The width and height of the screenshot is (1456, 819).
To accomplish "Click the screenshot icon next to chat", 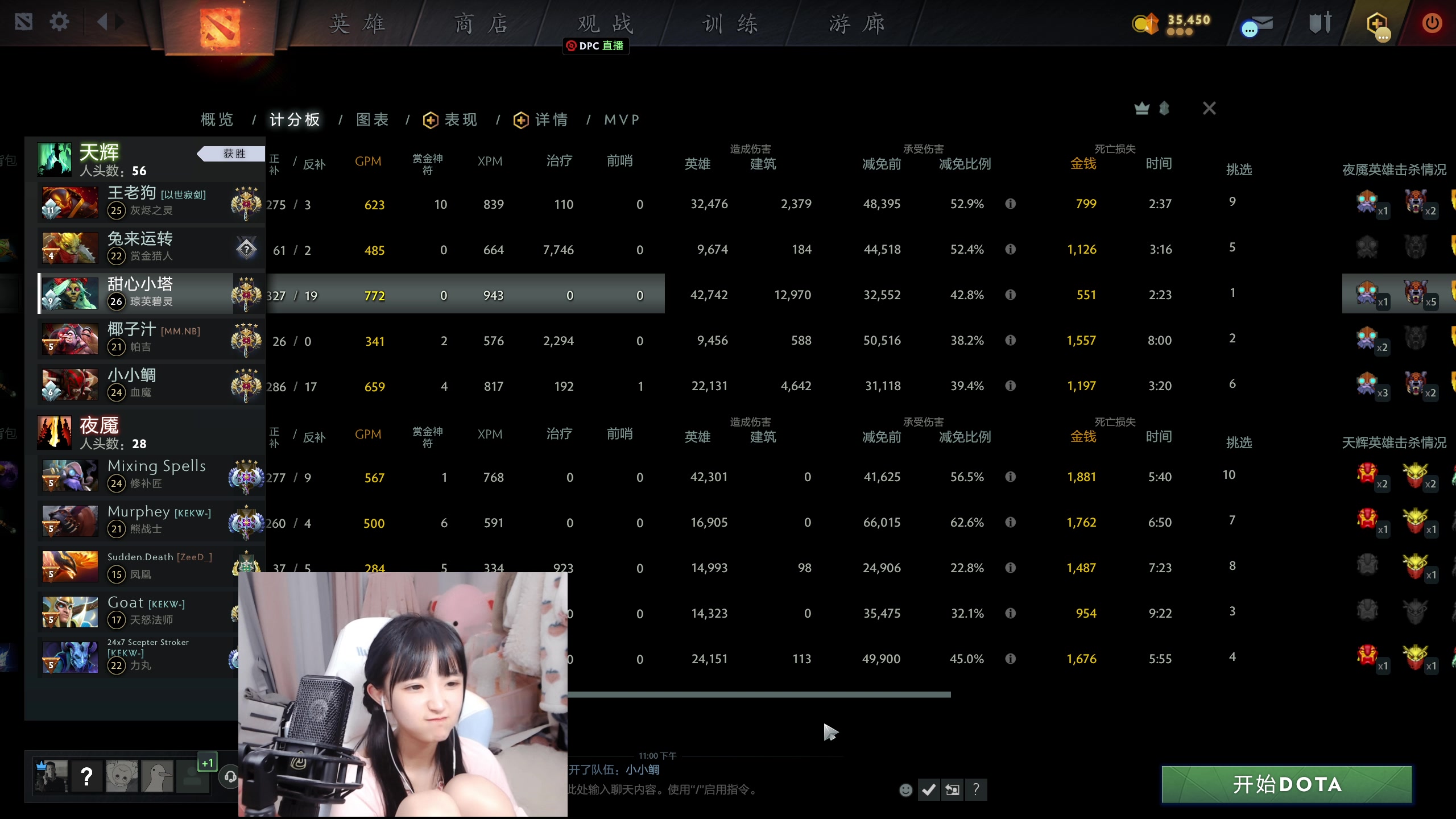I will click(952, 789).
